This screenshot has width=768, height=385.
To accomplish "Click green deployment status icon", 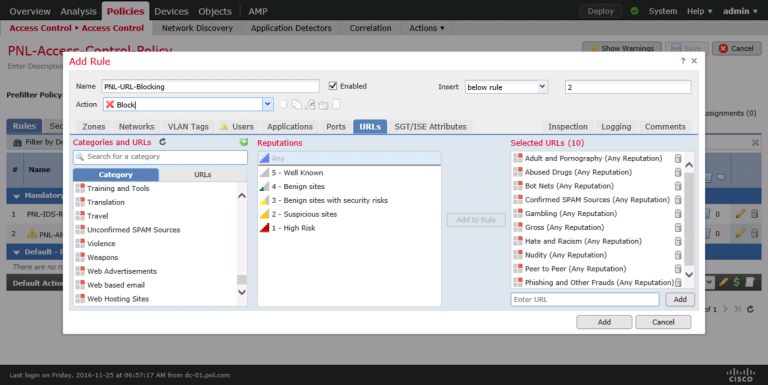I will pyautogui.click(x=634, y=11).
